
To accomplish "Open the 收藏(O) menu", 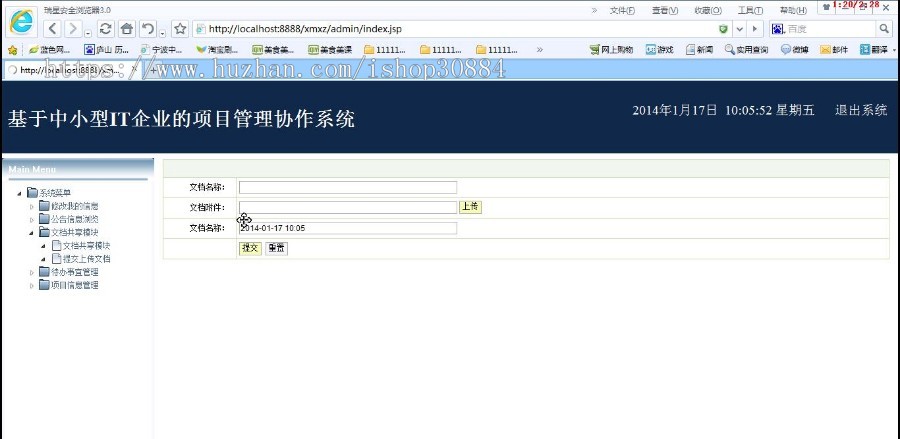I will tap(708, 10).
